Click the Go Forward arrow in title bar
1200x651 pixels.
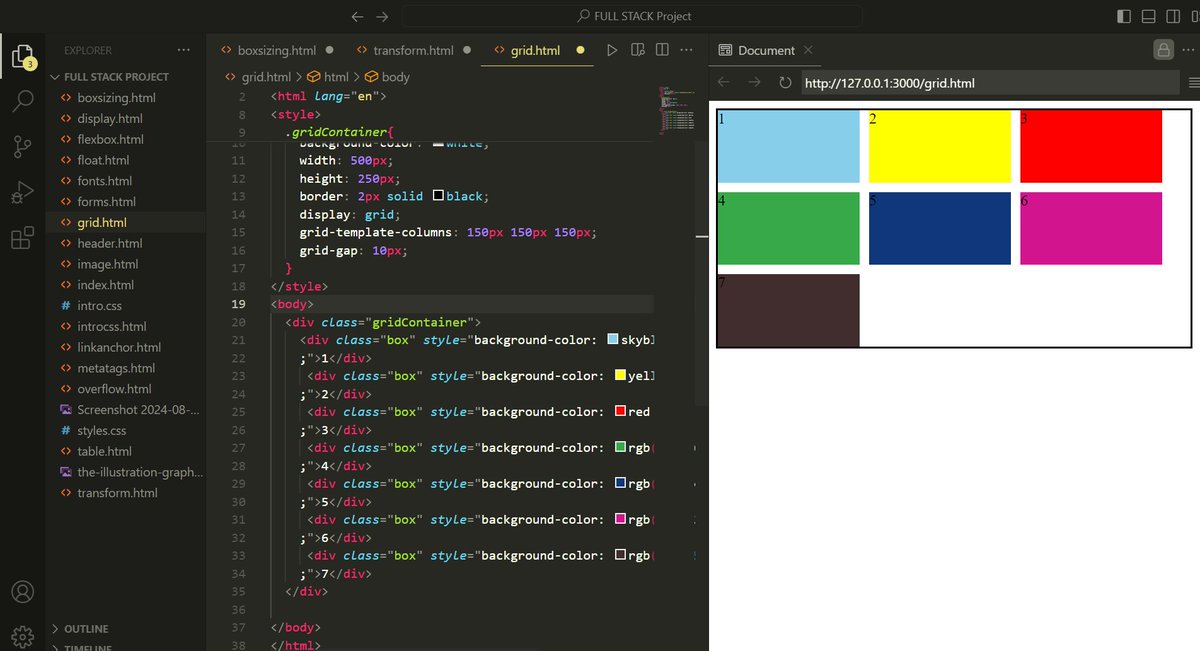(382, 16)
